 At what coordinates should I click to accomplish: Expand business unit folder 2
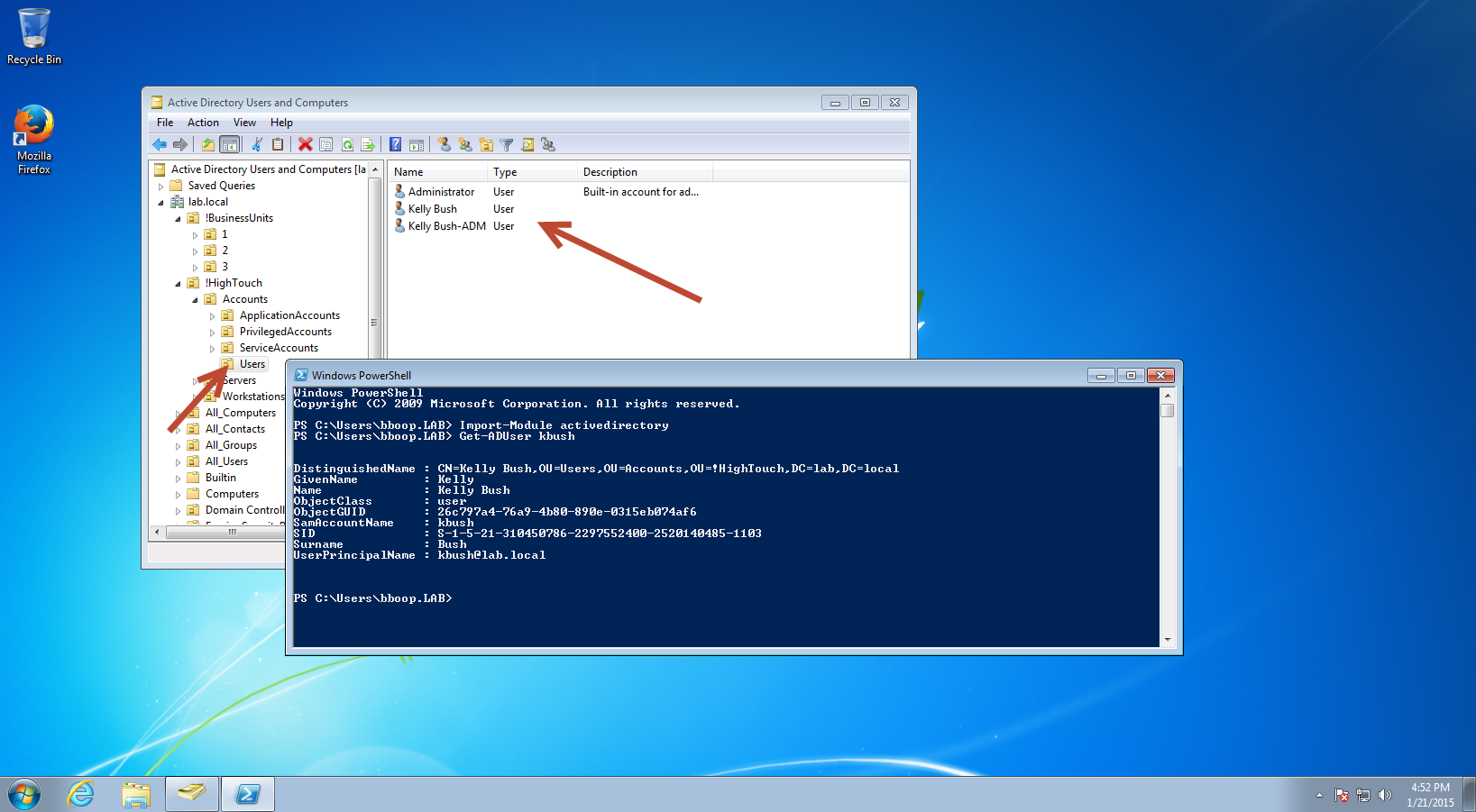195,251
